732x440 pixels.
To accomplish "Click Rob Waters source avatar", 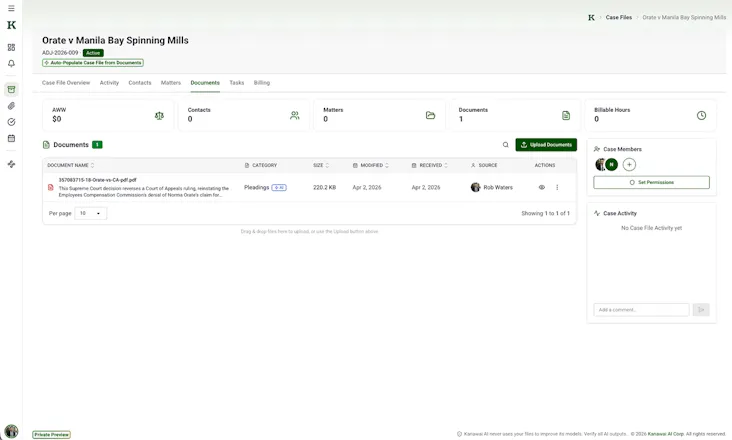I will (x=475, y=187).
